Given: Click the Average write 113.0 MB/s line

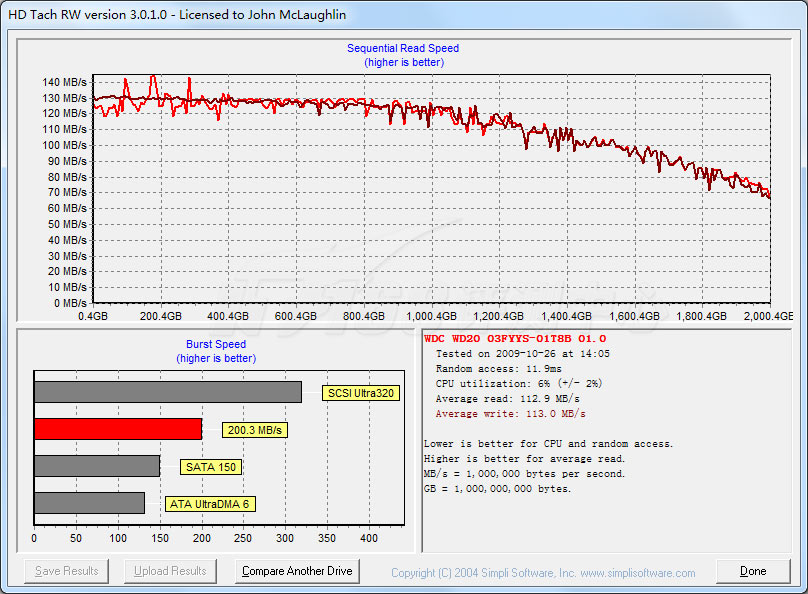Looking at the screenshot, I should [x=510, y=413].
